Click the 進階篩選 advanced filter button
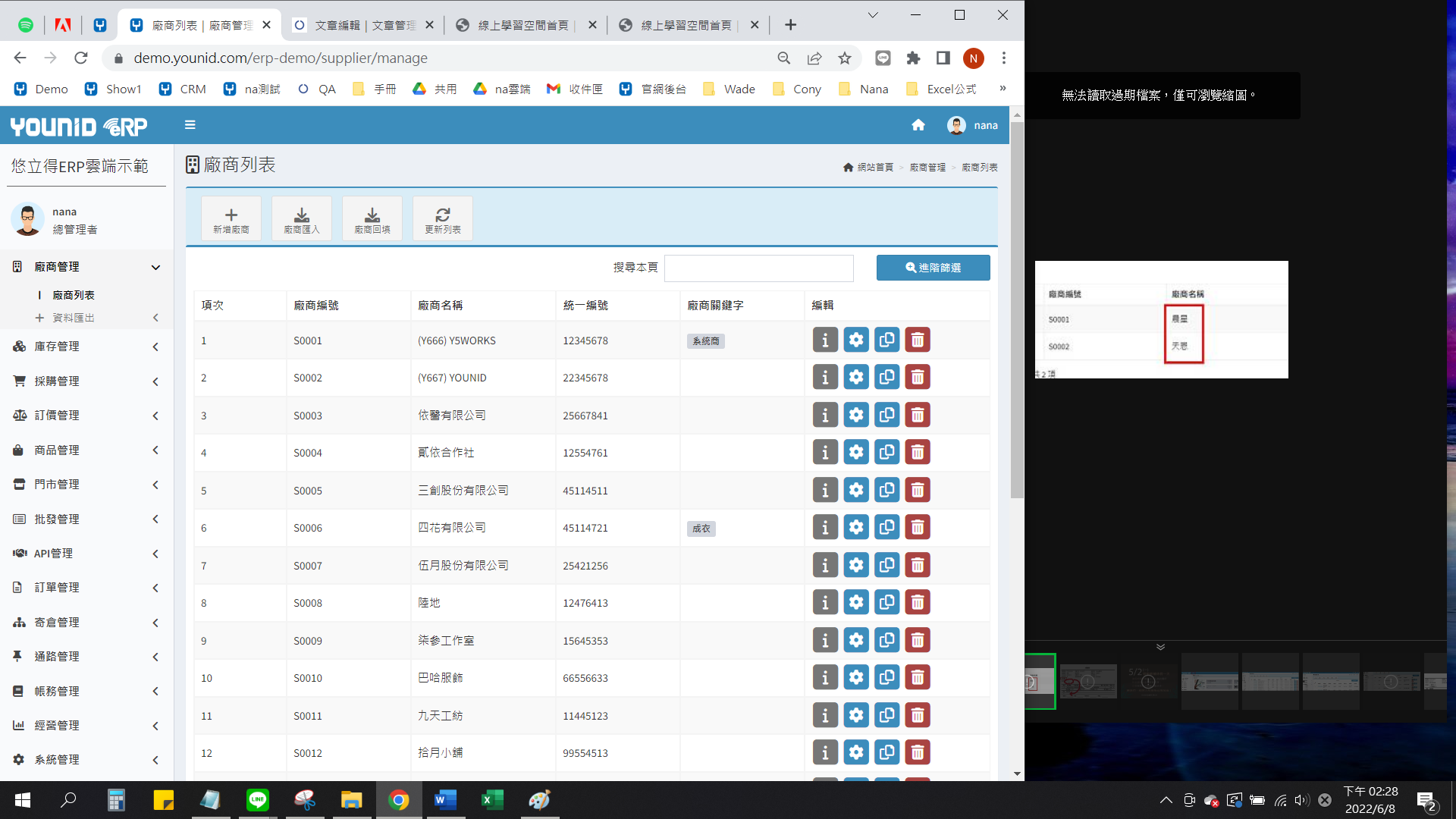1456x819 pixels. pyautogui.click(x=933, y=268)
